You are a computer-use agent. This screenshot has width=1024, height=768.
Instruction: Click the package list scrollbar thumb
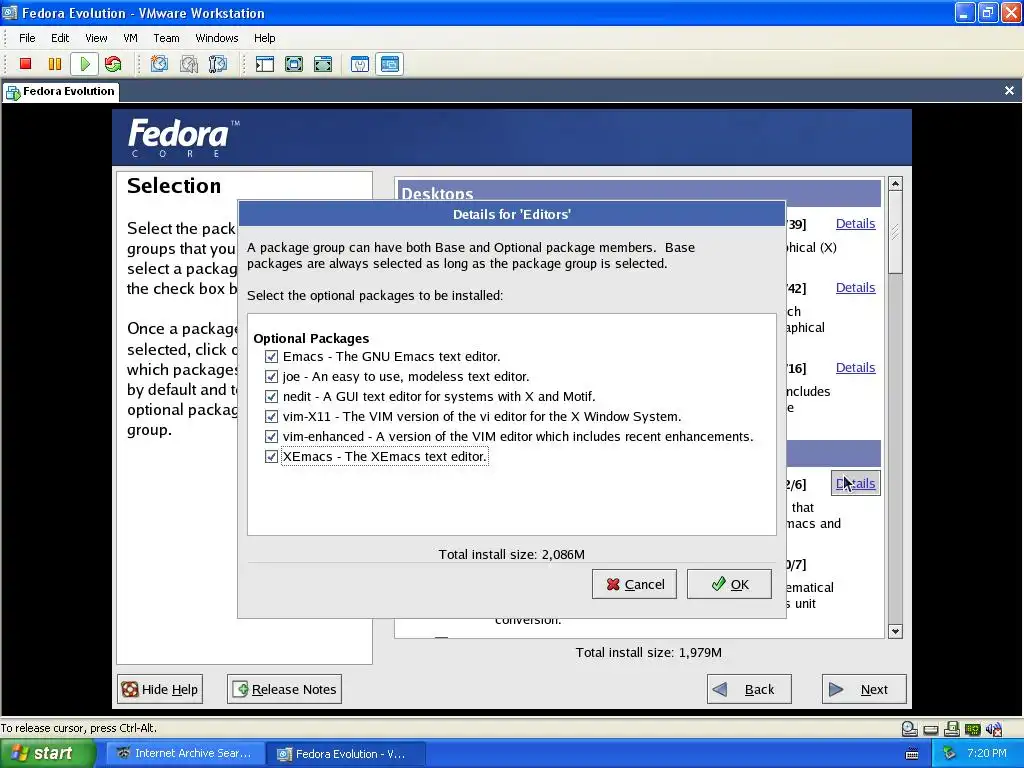click(895, 232)
